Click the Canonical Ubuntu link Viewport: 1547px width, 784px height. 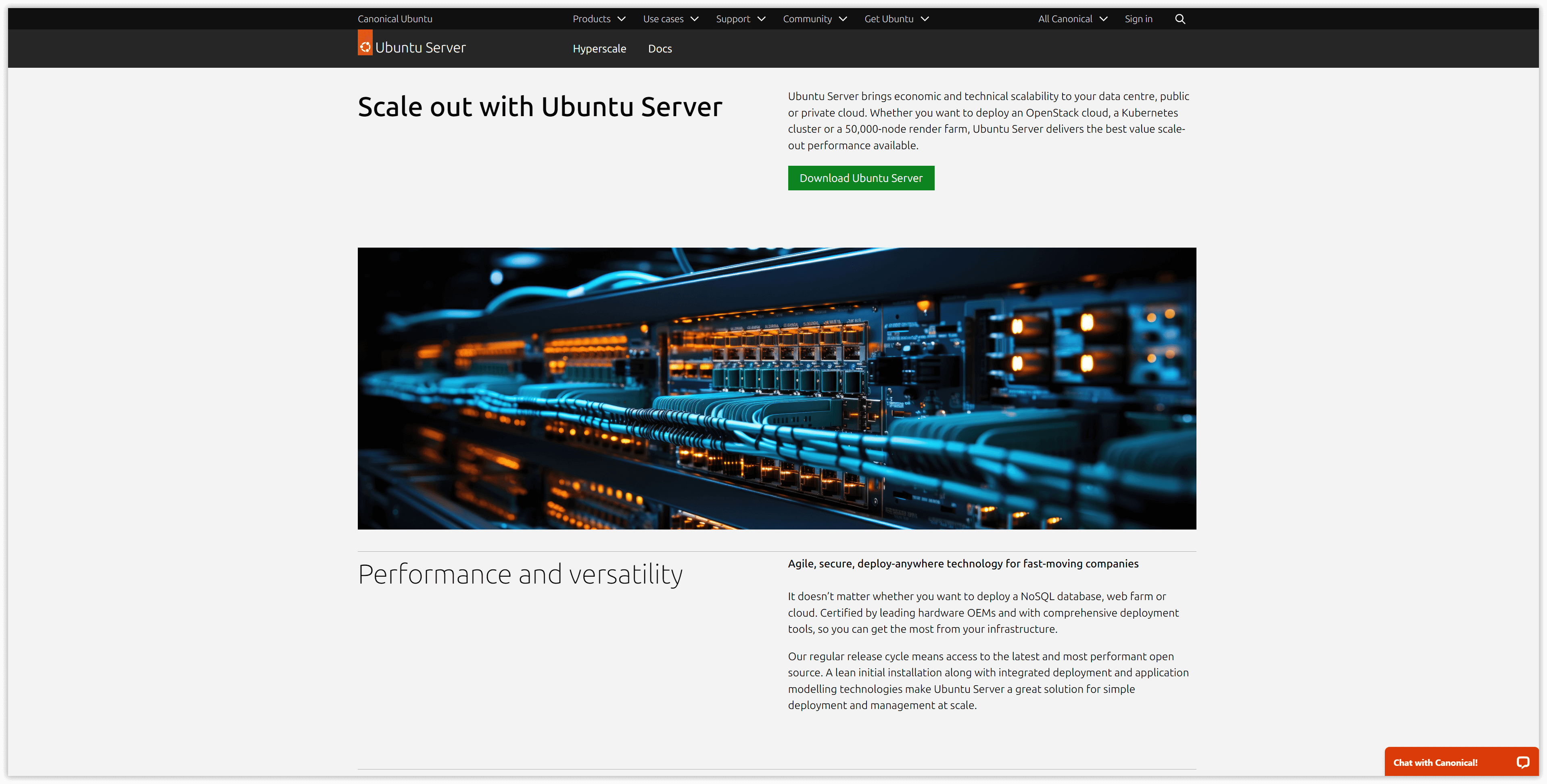coord(395,19)
